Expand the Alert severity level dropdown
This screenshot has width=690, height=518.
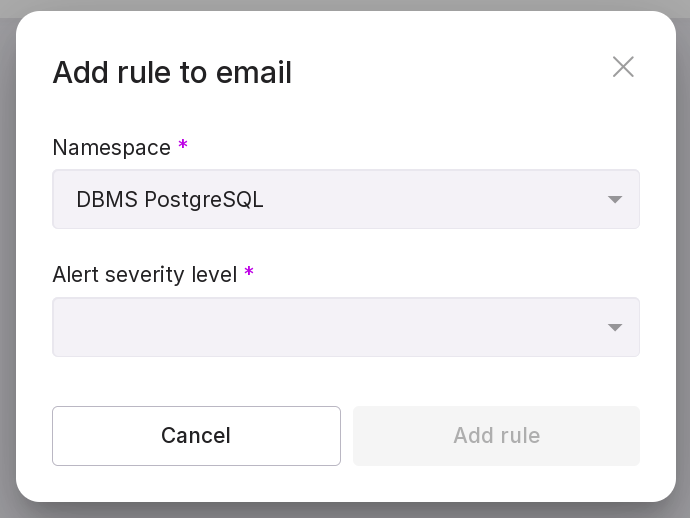pyautogui.click(x=345, y=327)
